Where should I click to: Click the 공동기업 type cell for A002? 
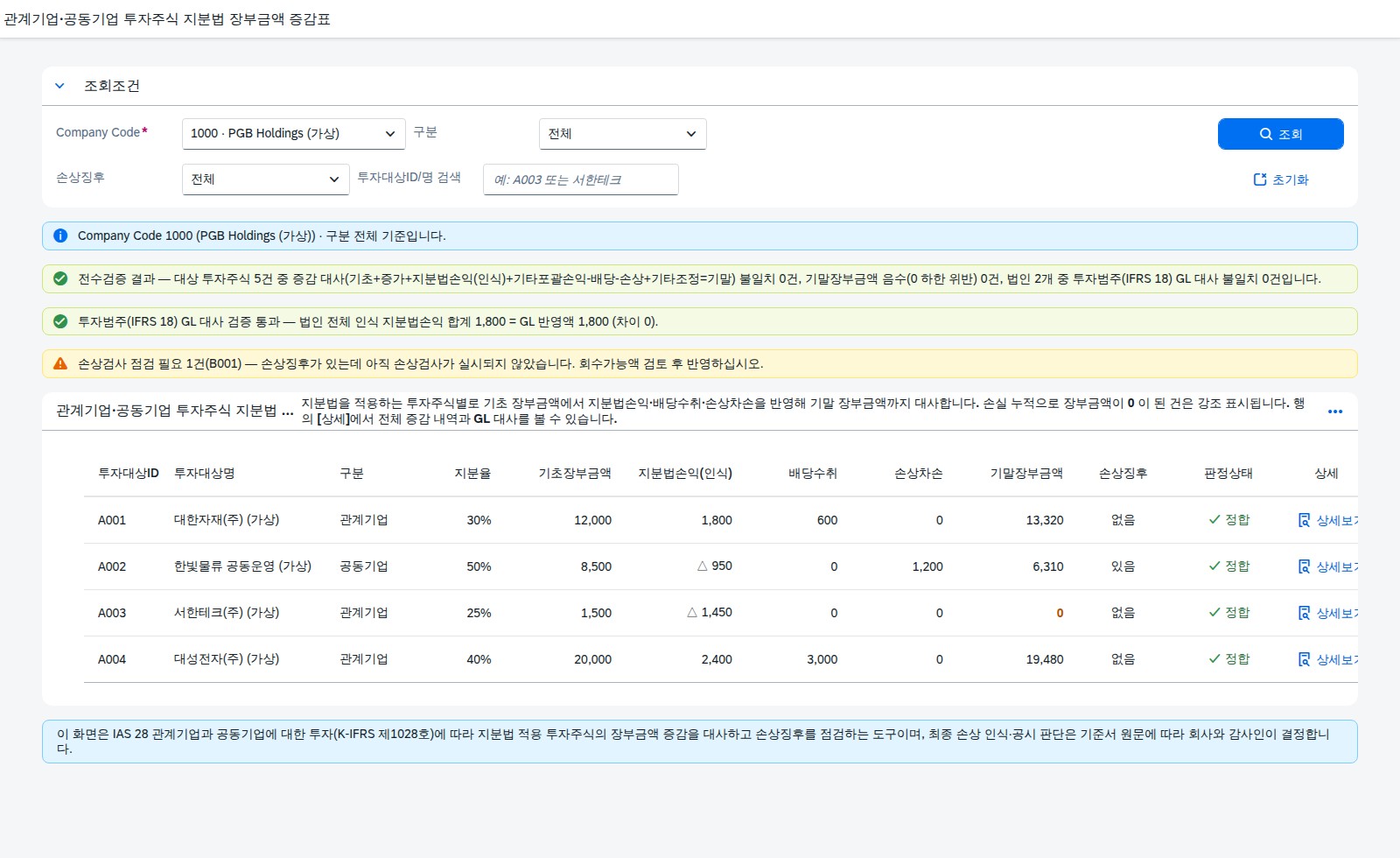(x=364, y=566)
